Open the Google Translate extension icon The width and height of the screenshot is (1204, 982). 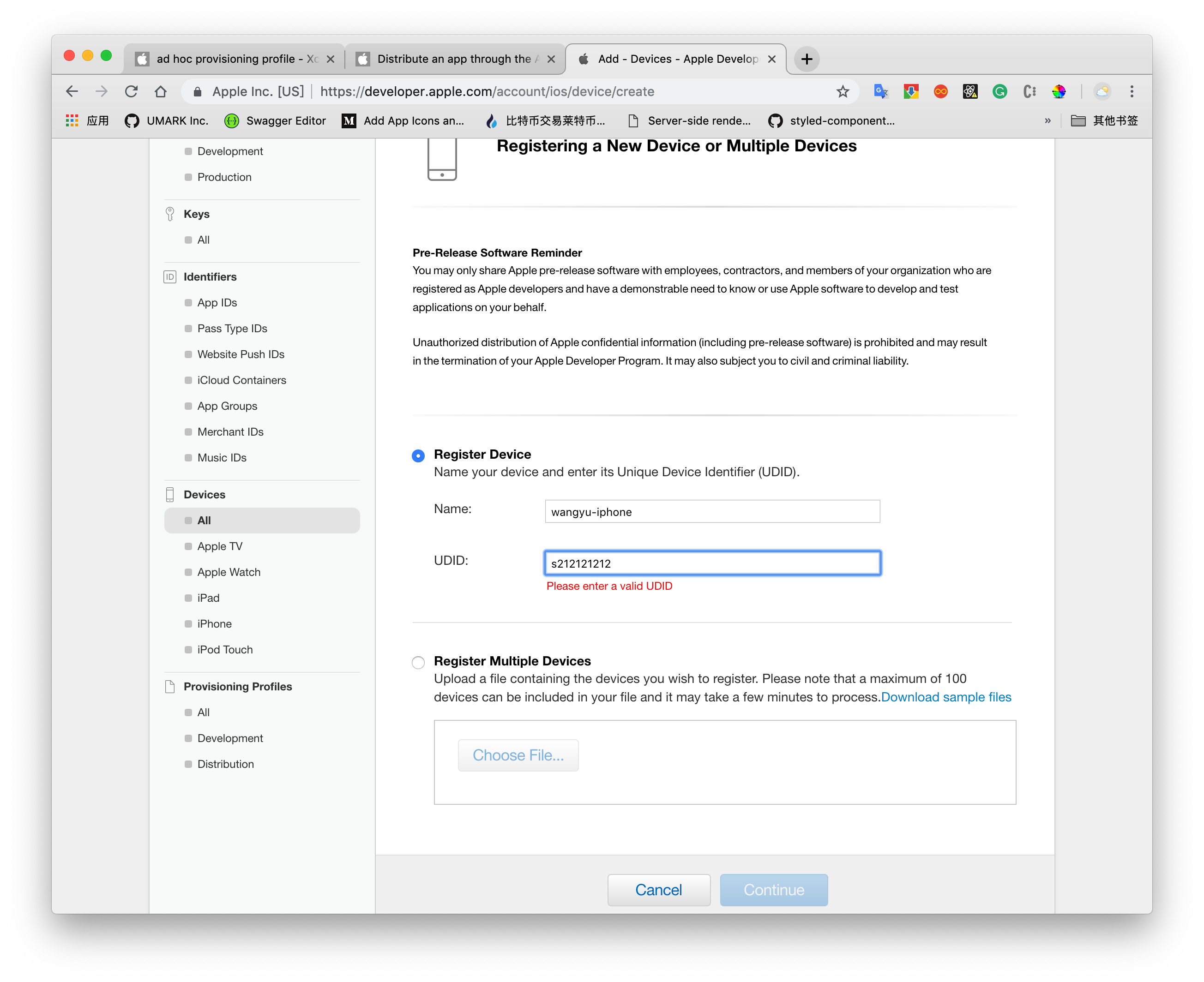[x=880, y=91]
